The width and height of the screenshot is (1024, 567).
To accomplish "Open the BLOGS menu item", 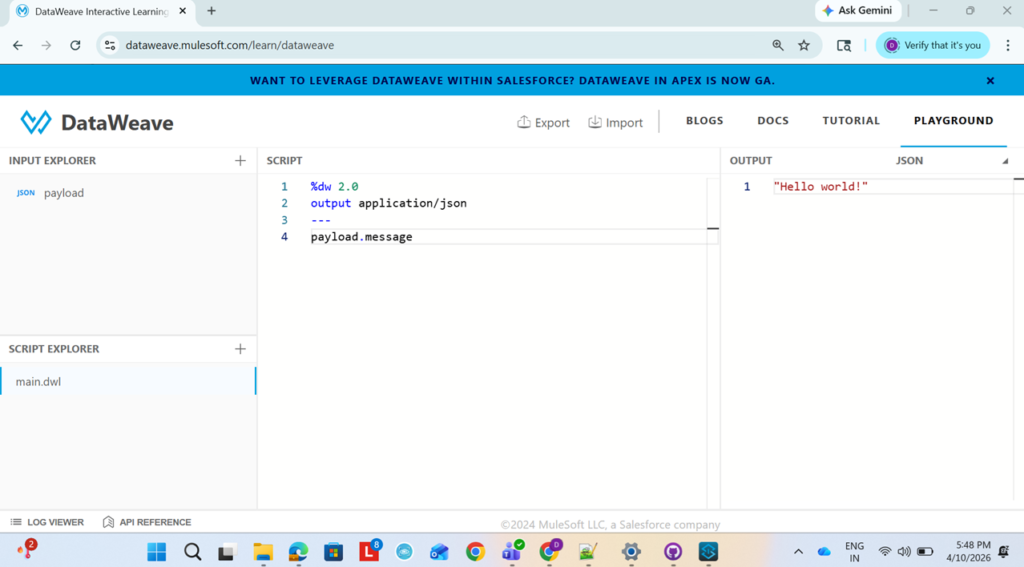I will [x=704, y=121].
